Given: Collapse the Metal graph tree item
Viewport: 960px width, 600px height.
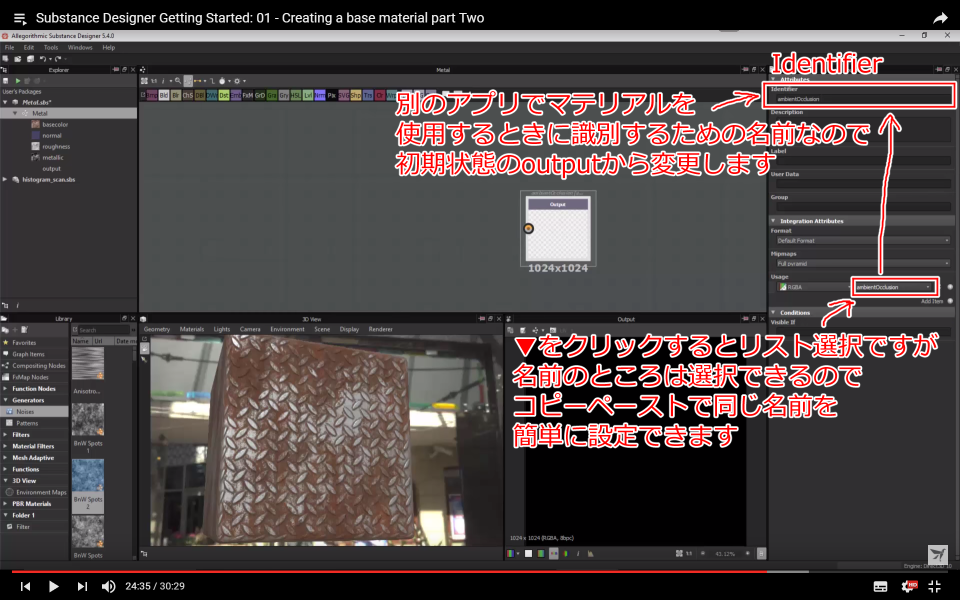Looking at the screenshot, I should pos(15,113).
